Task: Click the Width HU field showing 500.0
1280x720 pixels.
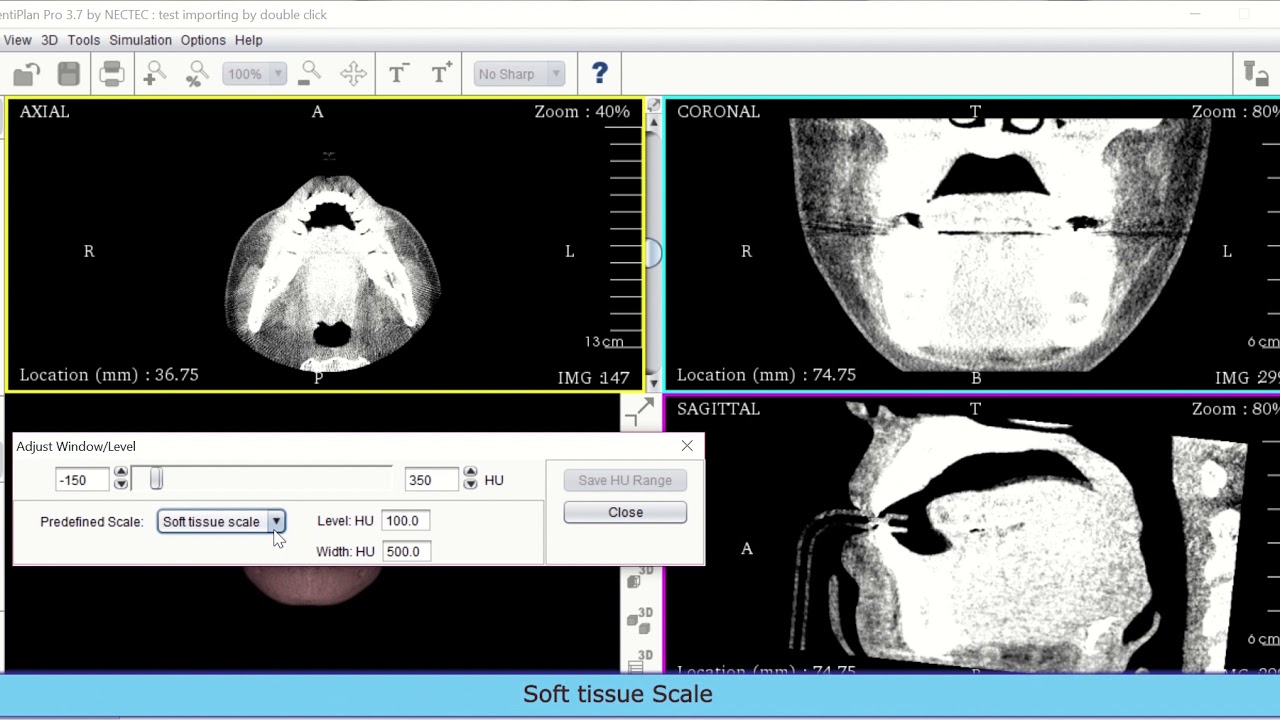Action: coord(406,551)
